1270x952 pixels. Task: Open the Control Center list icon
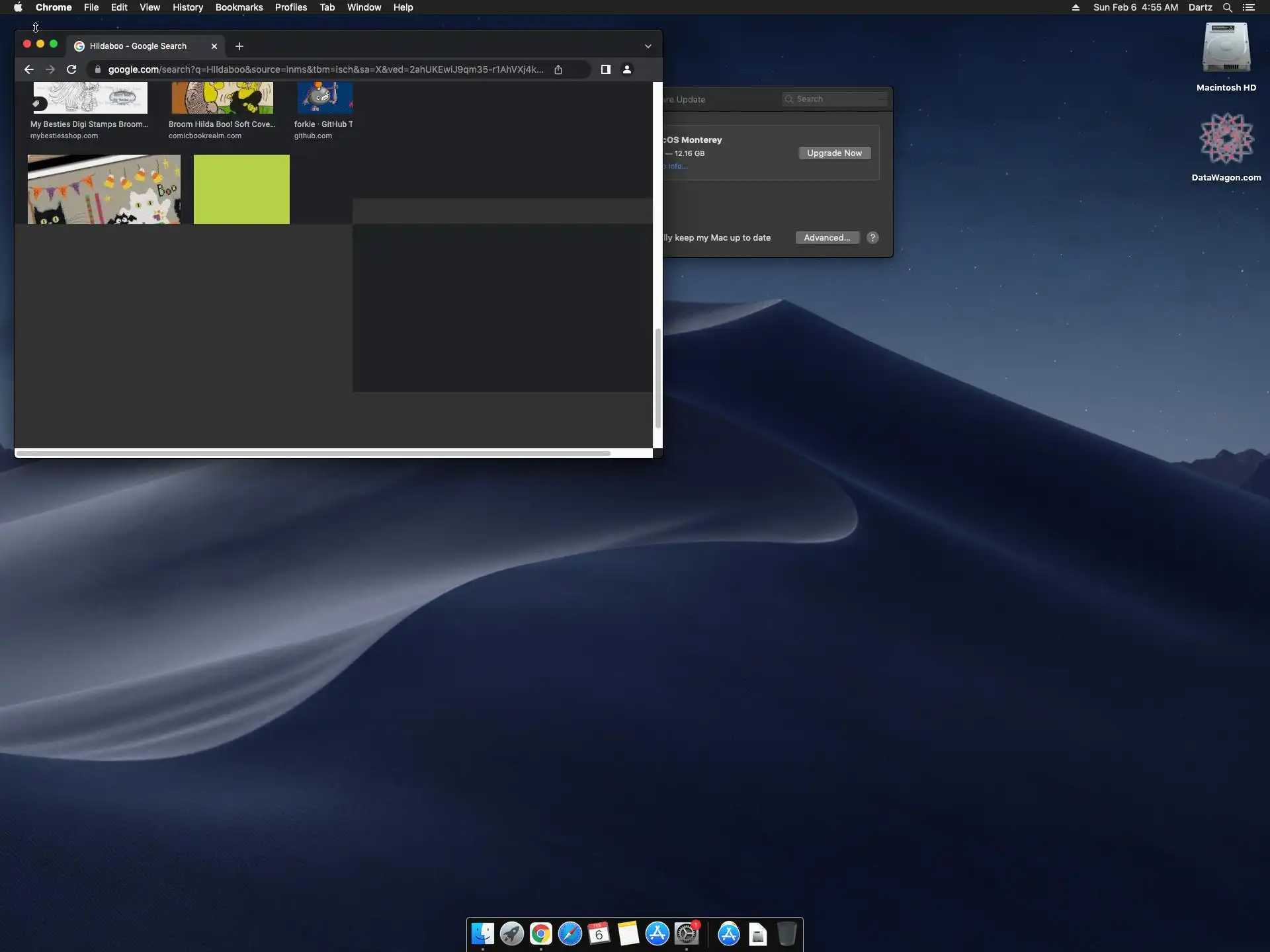click(1249, 7)
